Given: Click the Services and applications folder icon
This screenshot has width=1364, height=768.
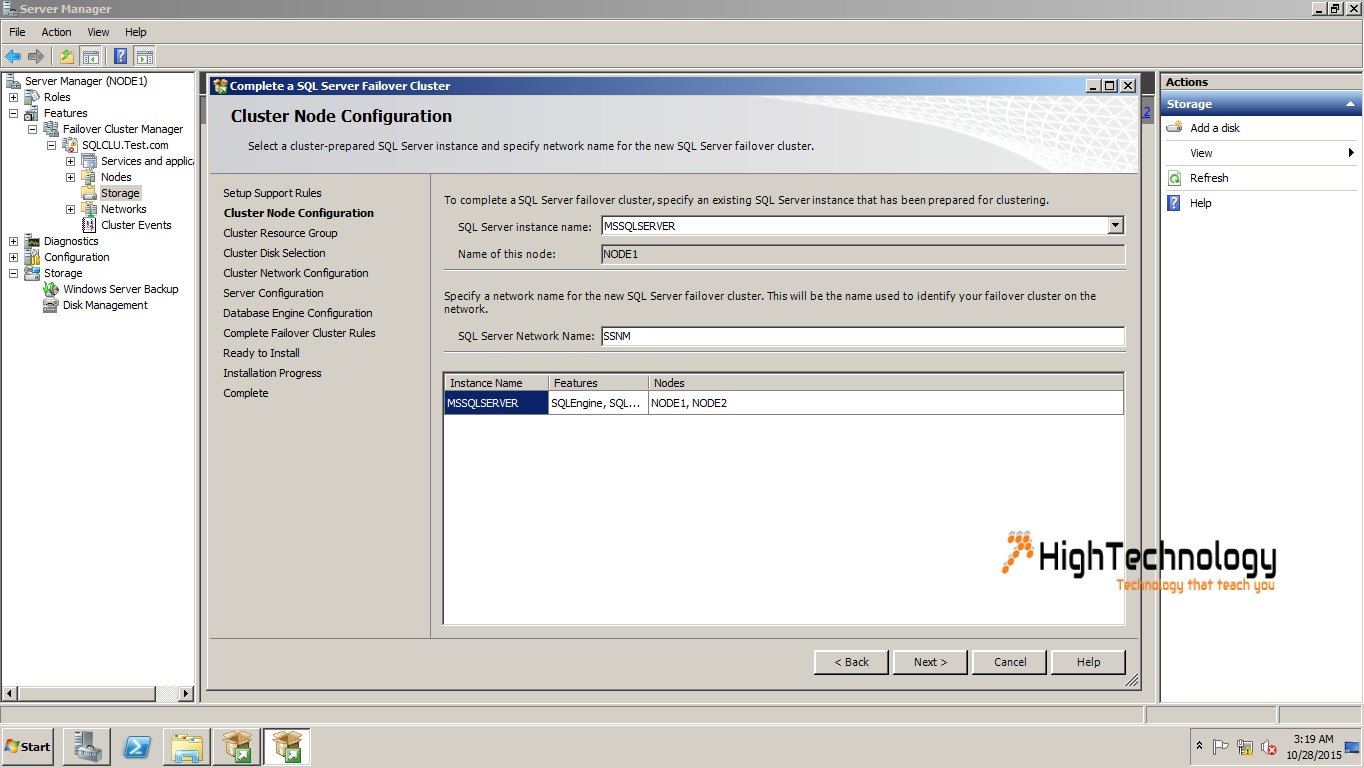Looking at the screenshot, I should tap(89, 161).
